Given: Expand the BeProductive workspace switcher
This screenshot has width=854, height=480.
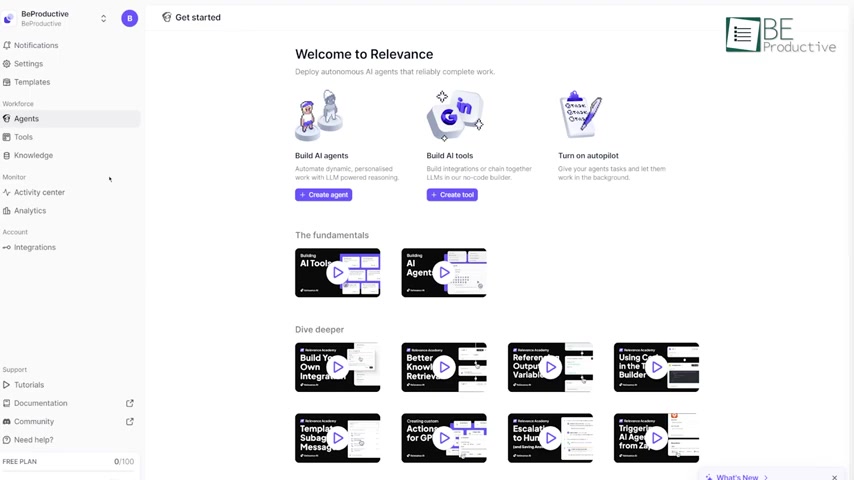Looking at the screenshot, I should click(103, 19).
